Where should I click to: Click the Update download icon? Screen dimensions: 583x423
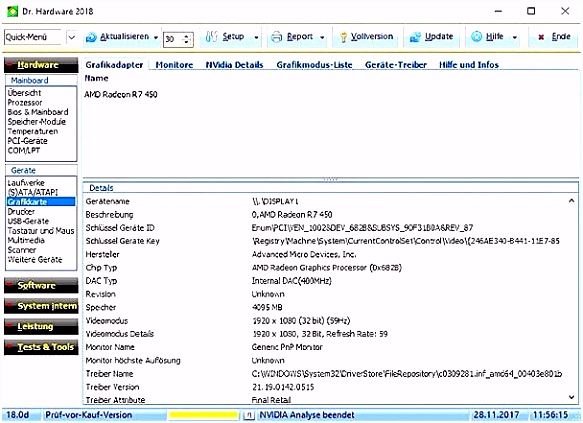pyautogui.click(x=415, y=37)
